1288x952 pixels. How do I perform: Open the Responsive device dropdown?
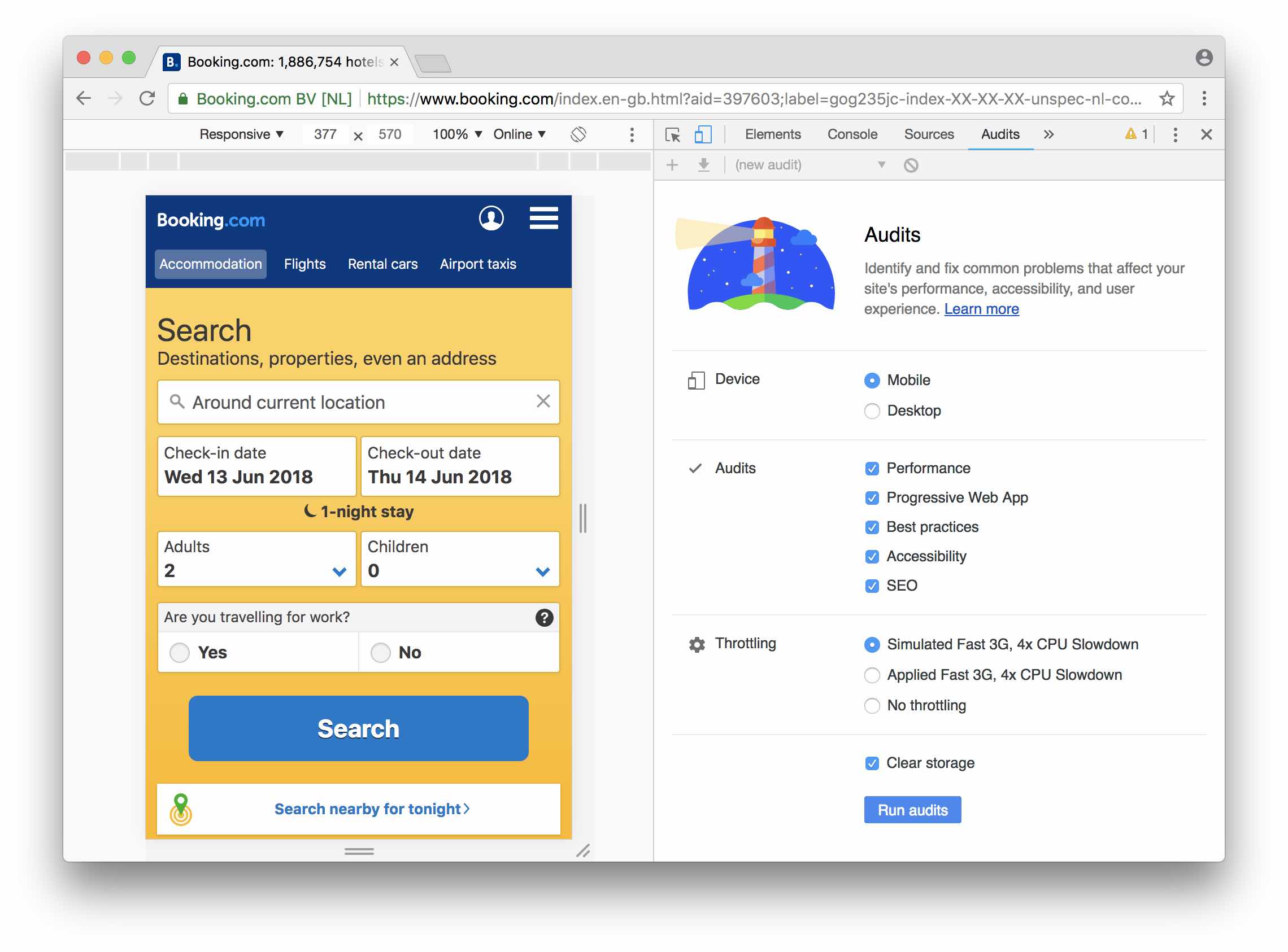[x=241, y=134]
